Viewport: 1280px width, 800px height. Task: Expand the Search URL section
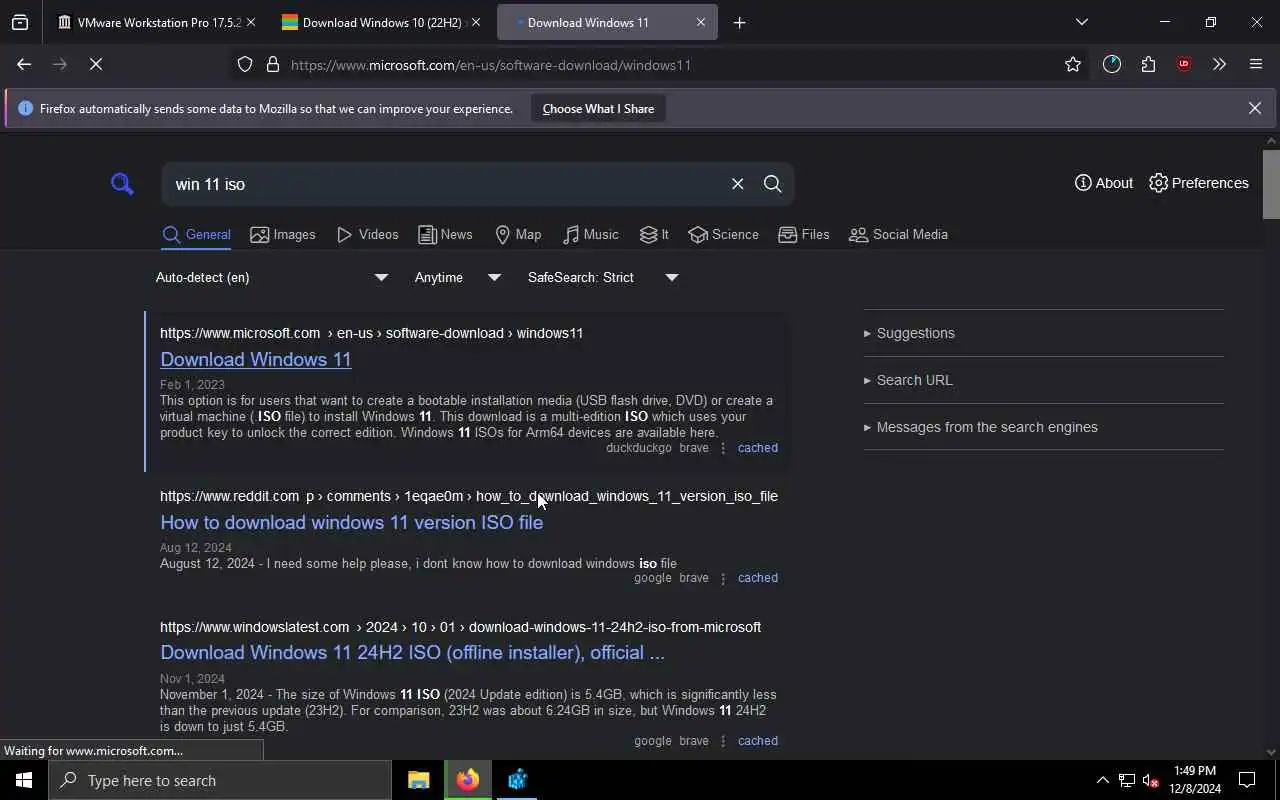[x=907, y=380]
